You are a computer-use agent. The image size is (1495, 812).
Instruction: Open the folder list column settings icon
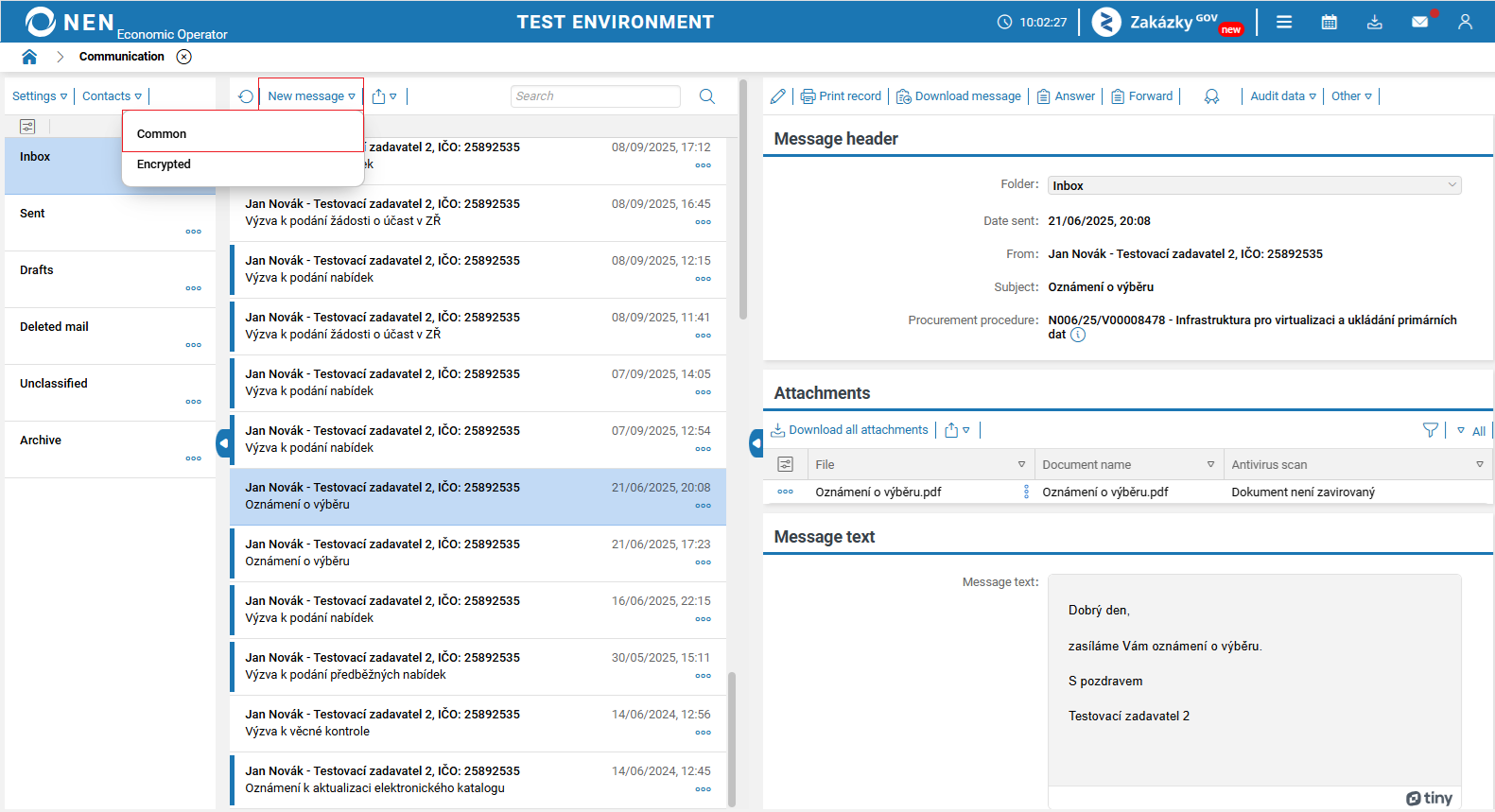coord(27,127)
